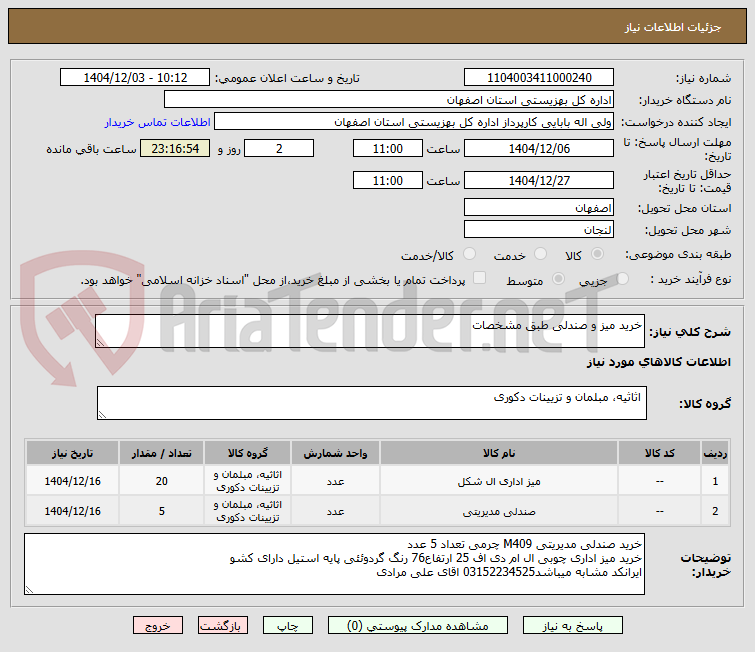Select the خدمت radio button

[x=541, y=254]
